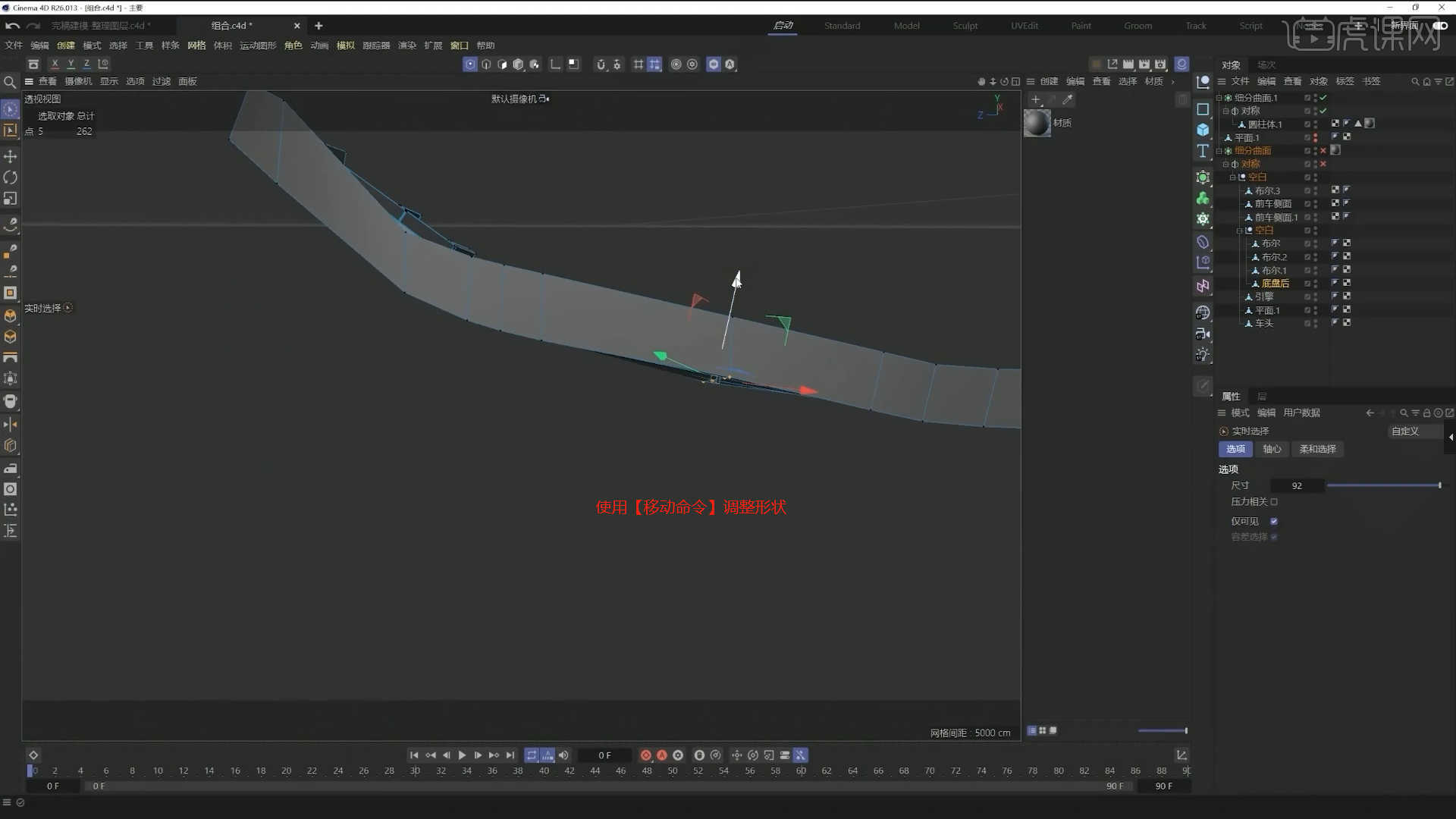Collapse the orange 细分曲面 tree node

[1219, 151]
